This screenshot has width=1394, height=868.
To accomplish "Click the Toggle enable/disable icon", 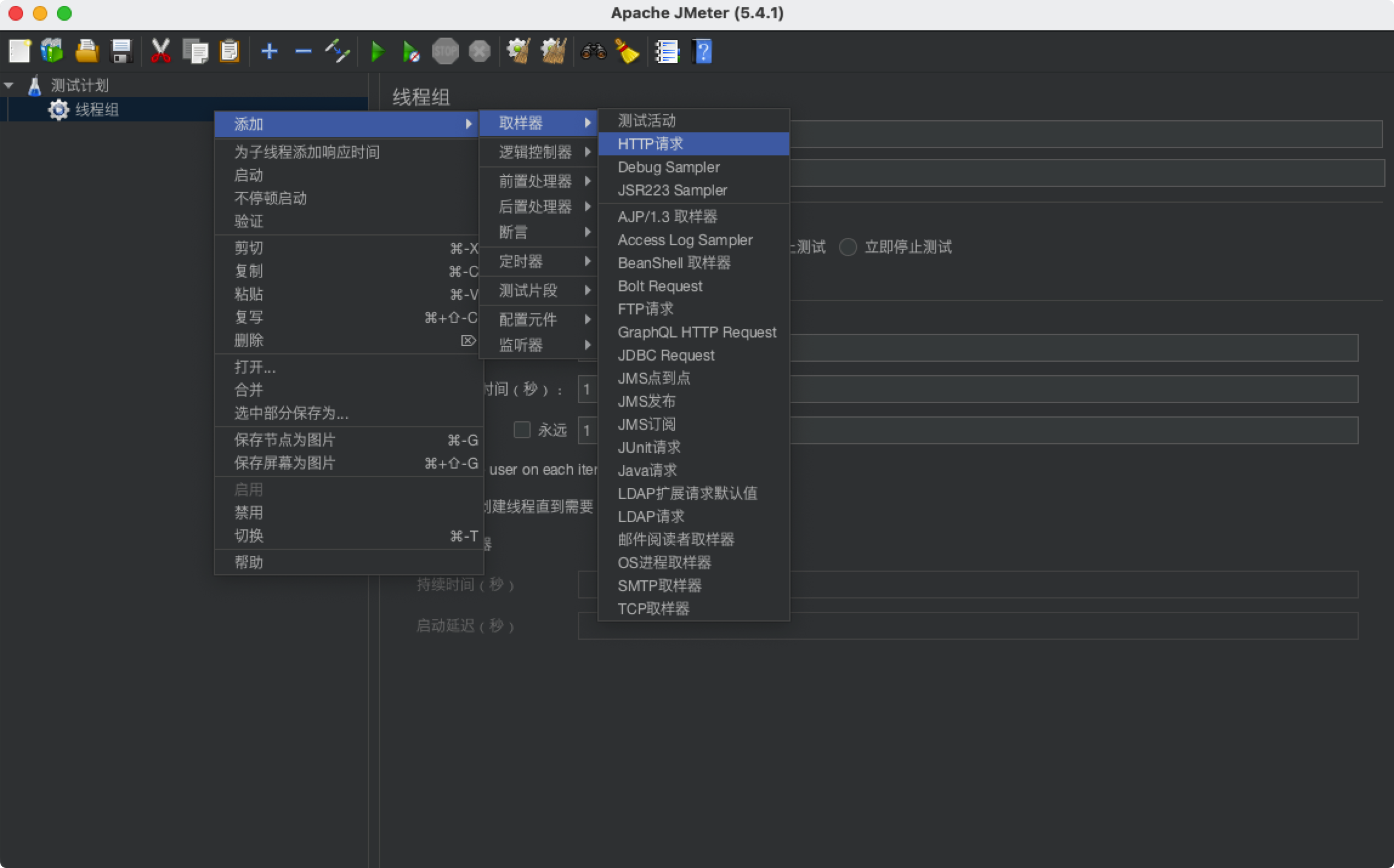I will pyautogui.click(x=337, y=52).
